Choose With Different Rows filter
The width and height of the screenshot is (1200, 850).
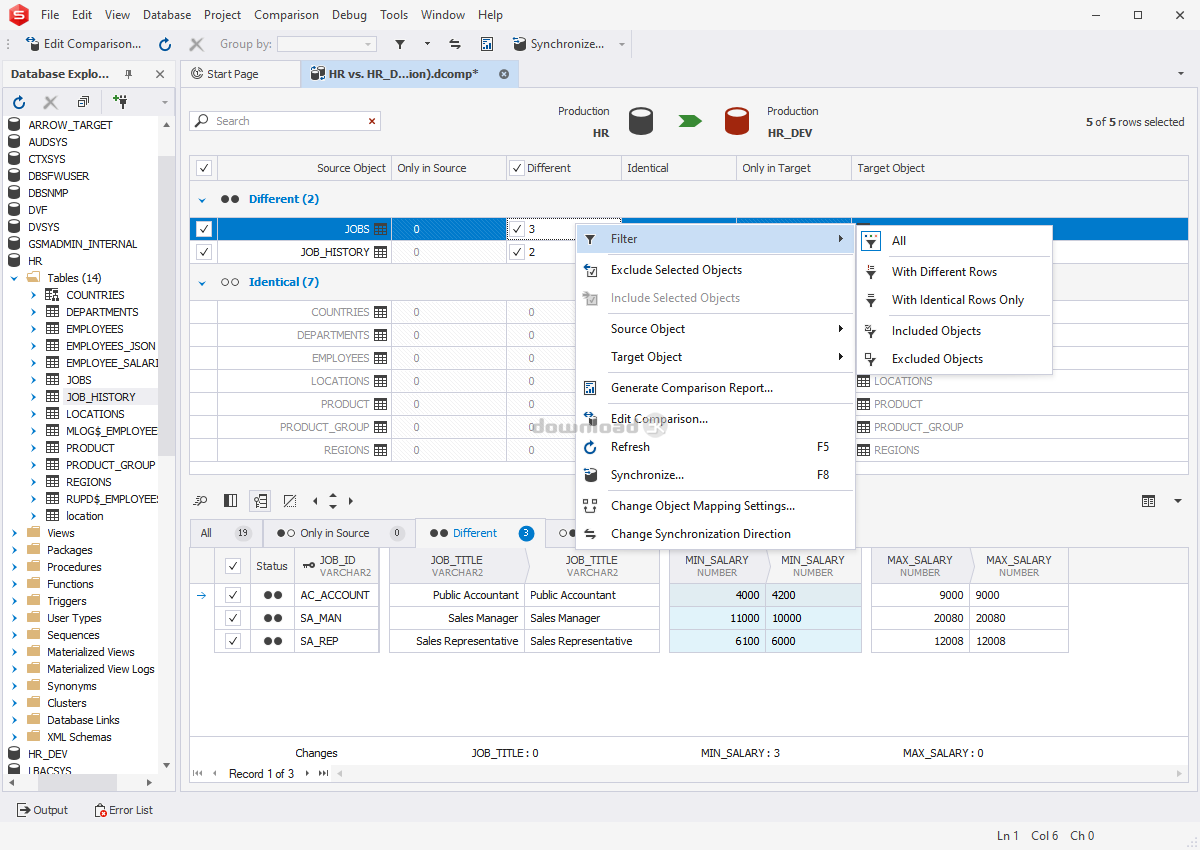(955, 272)
